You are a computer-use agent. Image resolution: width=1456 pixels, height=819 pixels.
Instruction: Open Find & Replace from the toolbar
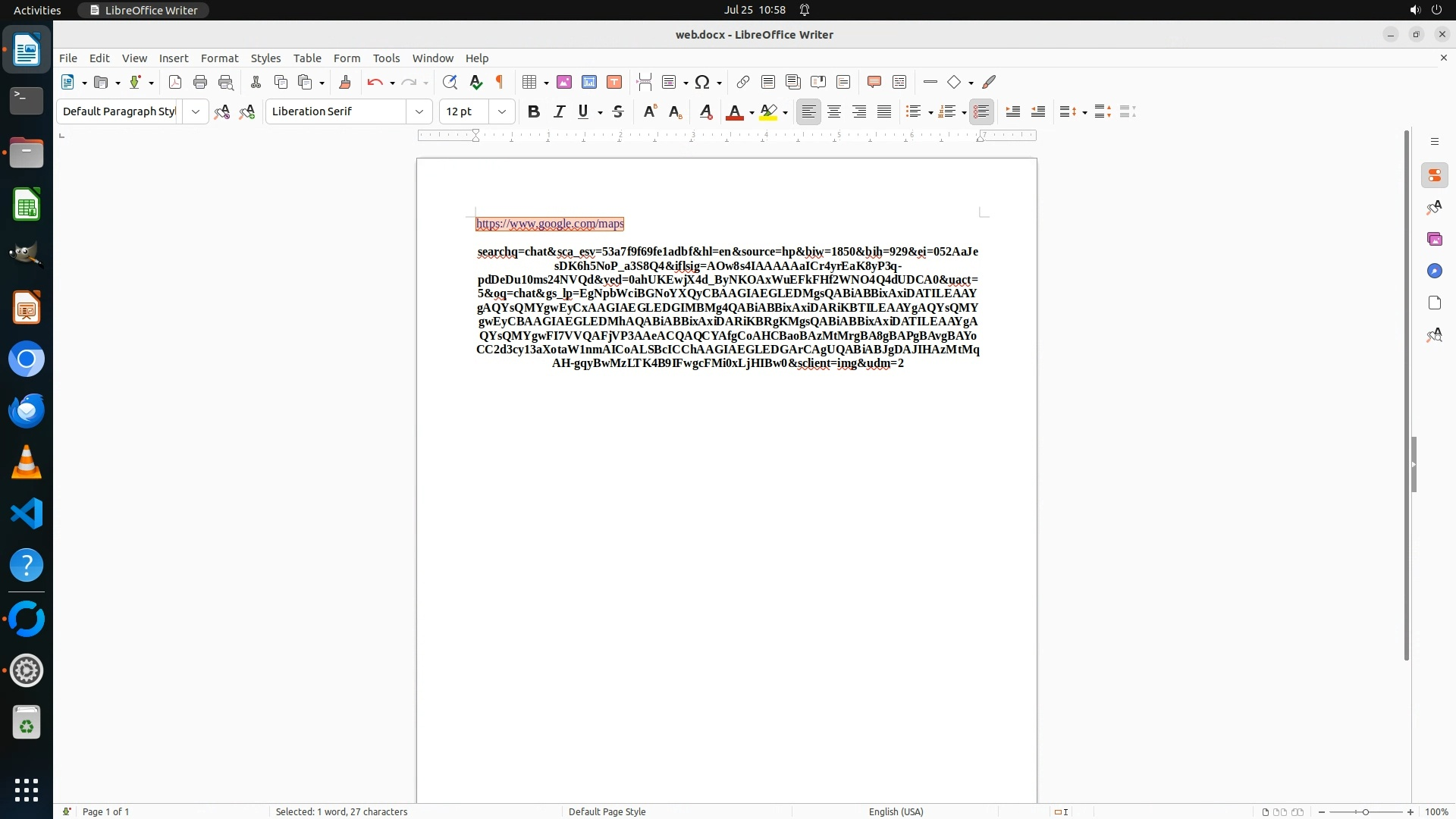pos(450,82)
